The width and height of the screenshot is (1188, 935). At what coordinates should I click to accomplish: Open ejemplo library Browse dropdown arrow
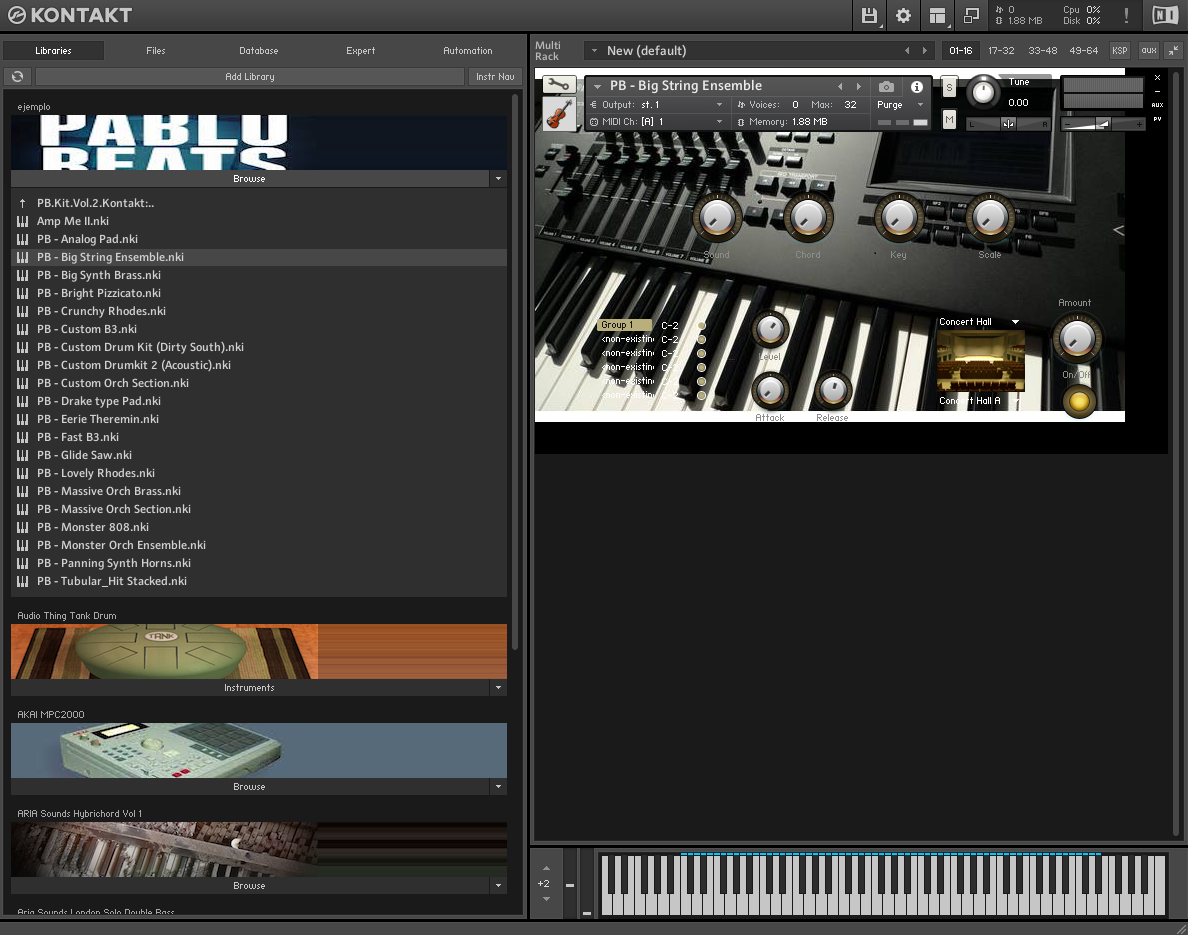tap(498, 179)
